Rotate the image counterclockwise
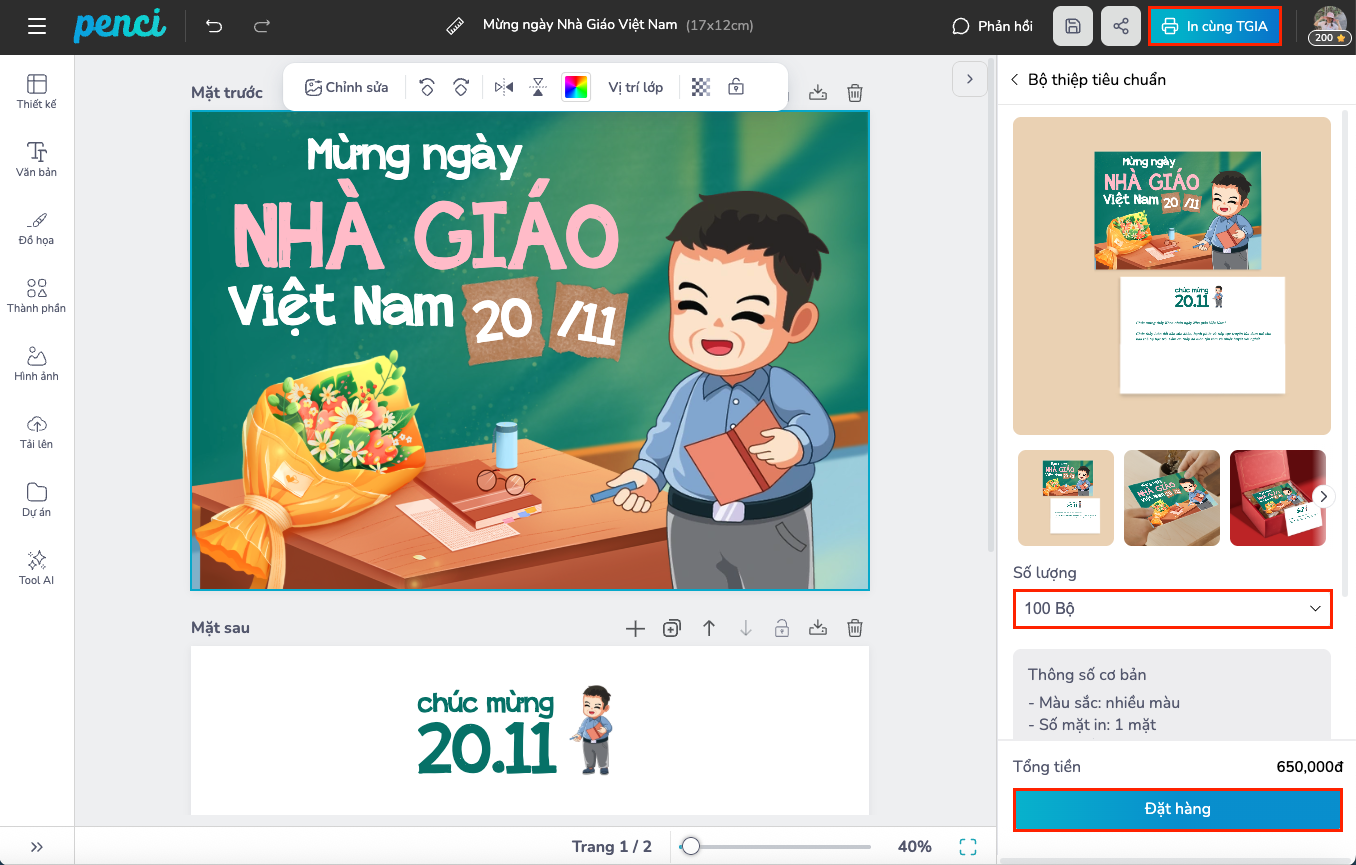 click(x=427, y=87)
